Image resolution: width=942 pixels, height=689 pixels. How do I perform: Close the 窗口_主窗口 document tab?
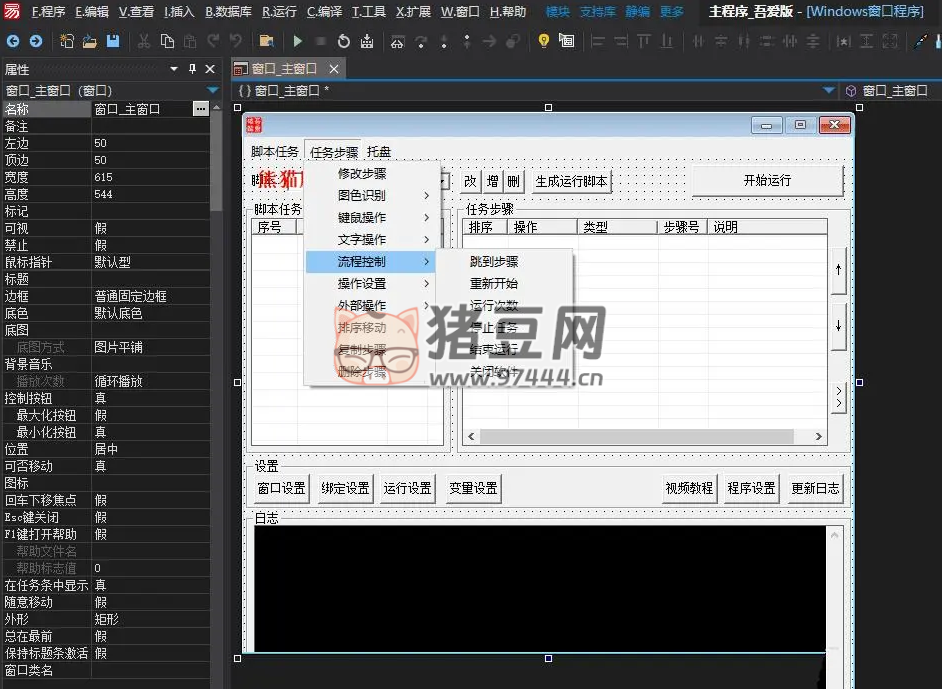[x=334, y=69]
